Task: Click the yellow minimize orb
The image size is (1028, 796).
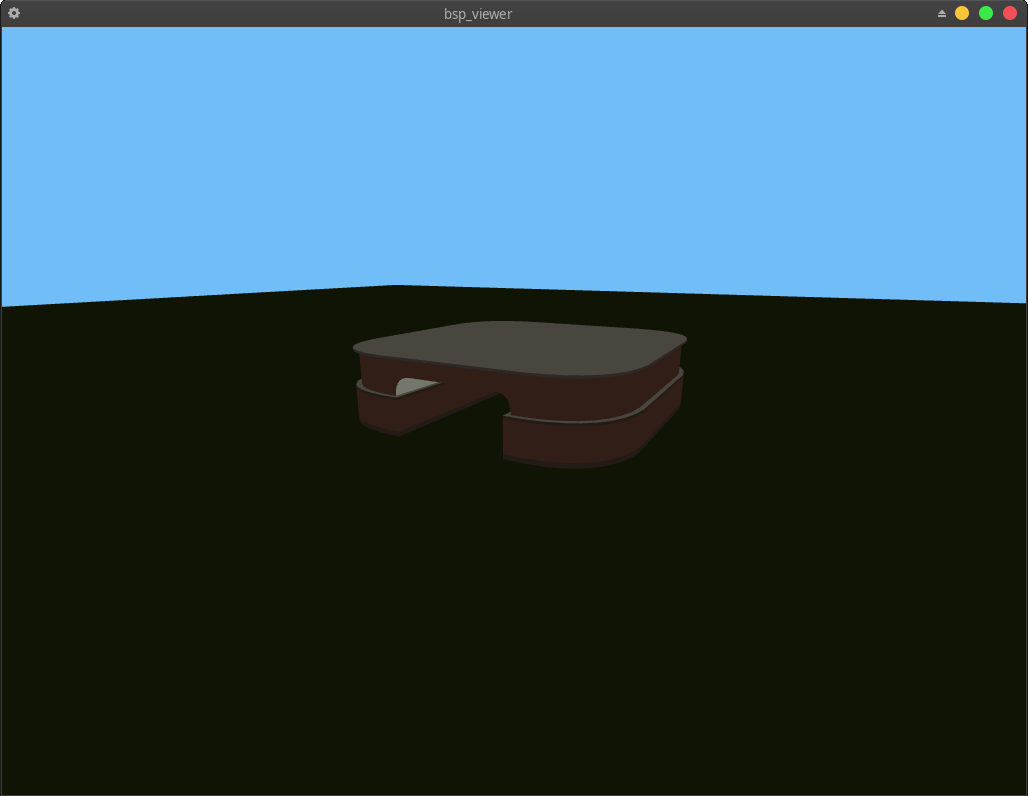Action: pos(962,13)
